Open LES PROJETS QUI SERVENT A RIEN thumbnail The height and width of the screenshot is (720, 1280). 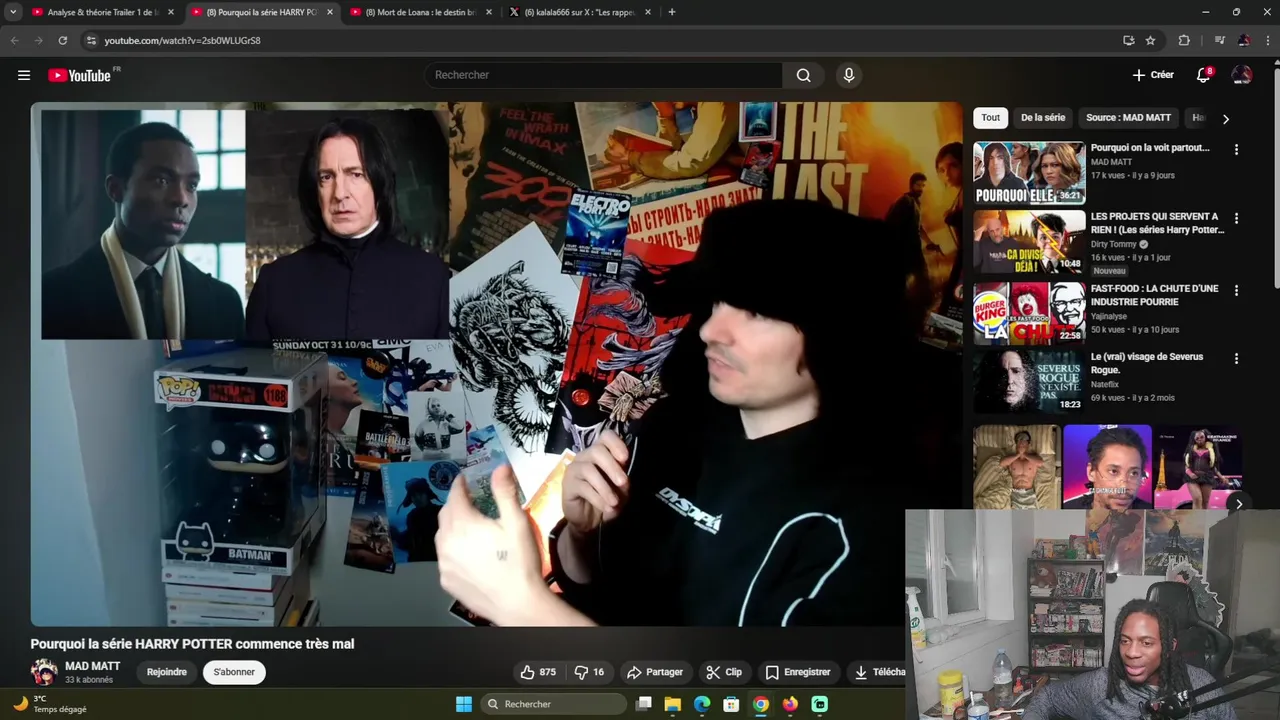1029,241
